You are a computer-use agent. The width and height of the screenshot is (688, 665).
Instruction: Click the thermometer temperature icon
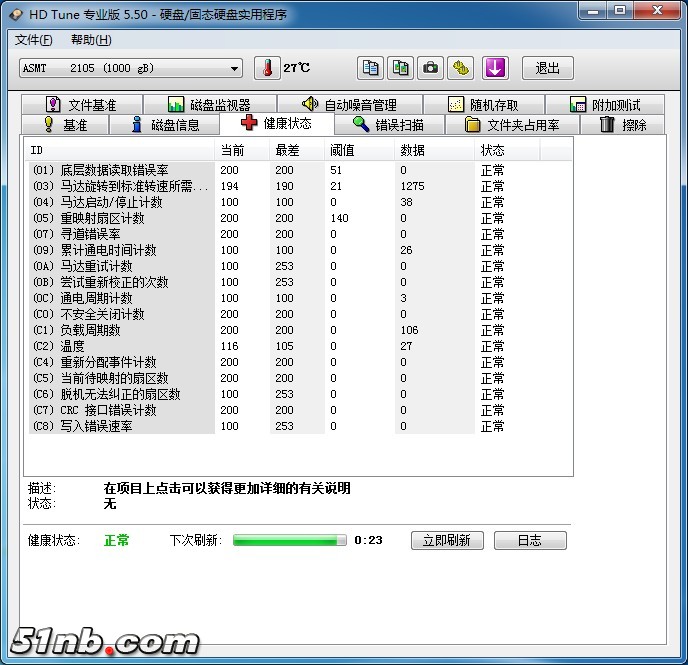pos(268,68)
